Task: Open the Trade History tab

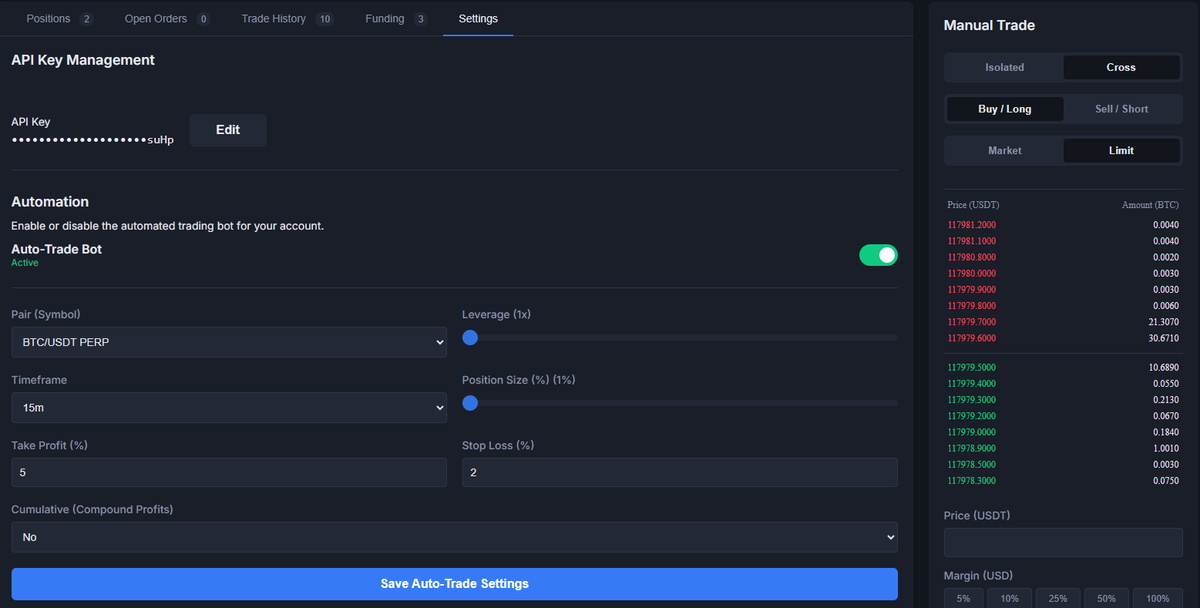Action: (287, 19)
